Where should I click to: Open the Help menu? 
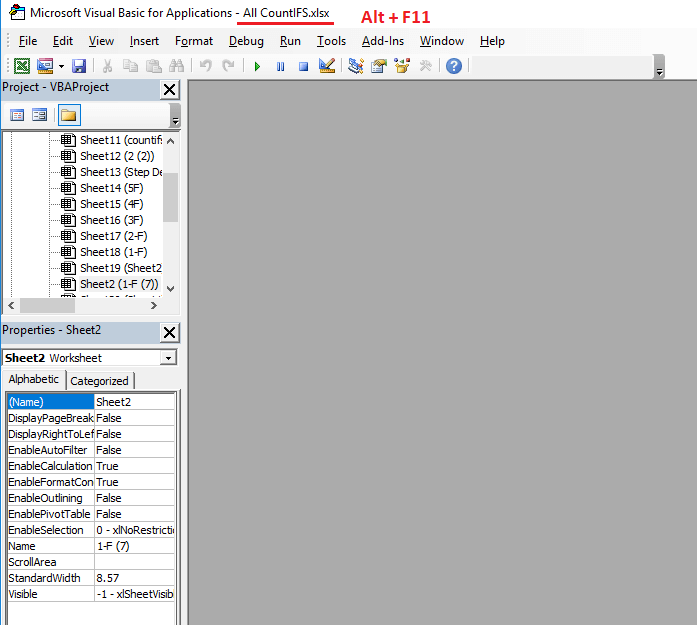pyautogui.click(x=492, y=41)
